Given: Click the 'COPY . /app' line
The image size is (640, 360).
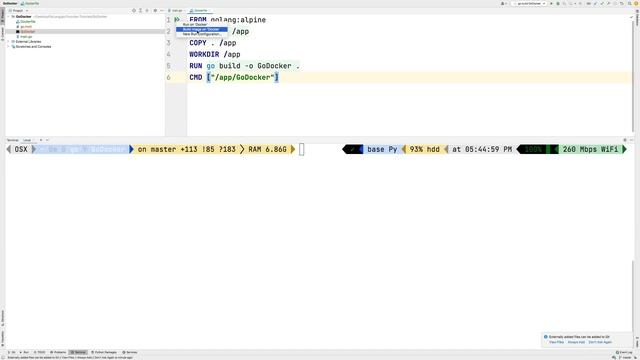Looking at the screenshot, I should (x=213, y=43).
